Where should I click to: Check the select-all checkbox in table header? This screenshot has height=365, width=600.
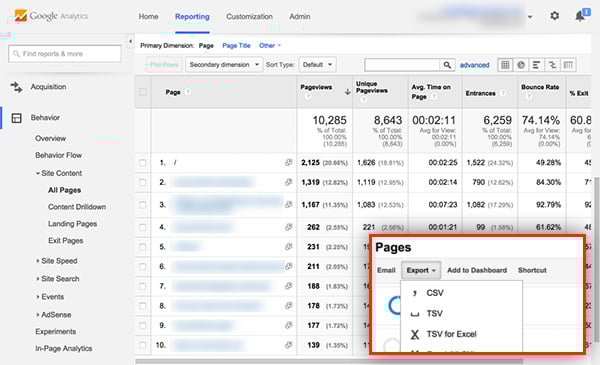point(143,92)
